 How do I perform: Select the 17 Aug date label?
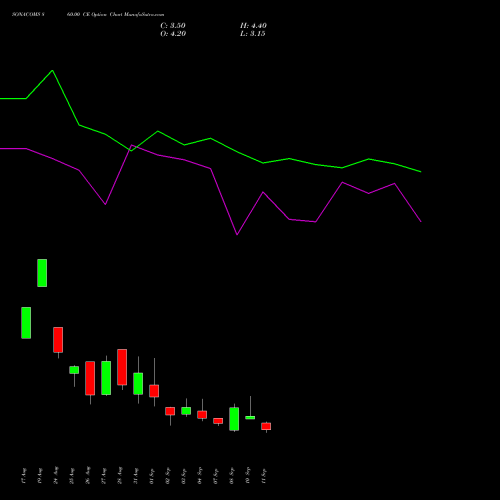(24, 476)
